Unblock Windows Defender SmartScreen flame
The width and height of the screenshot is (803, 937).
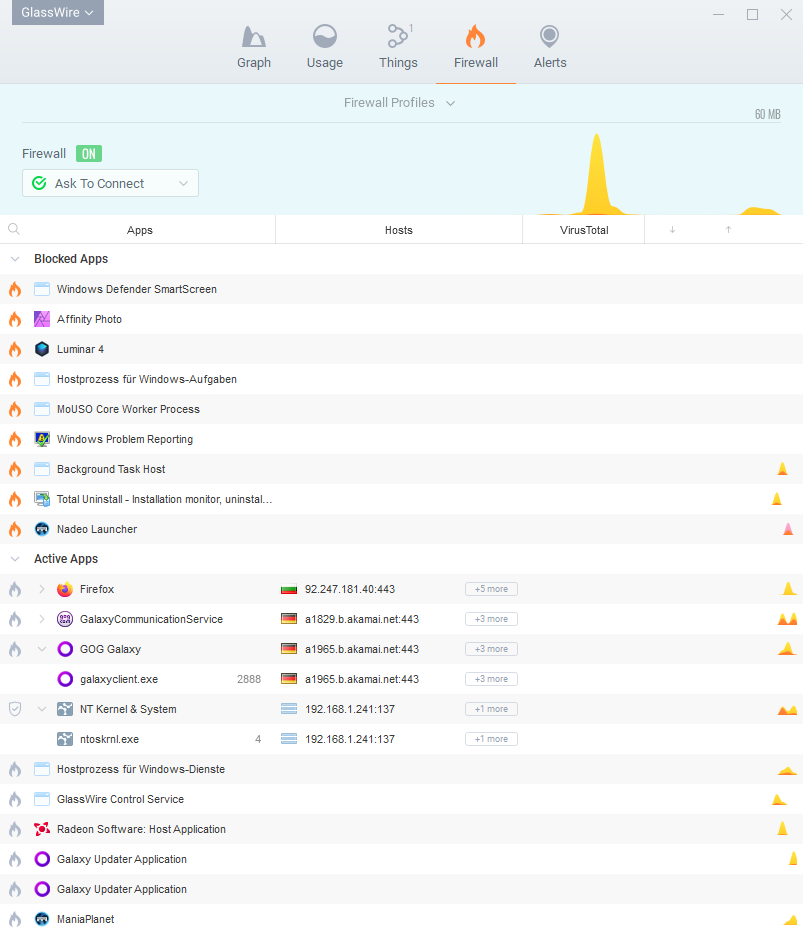coord(15,289)
